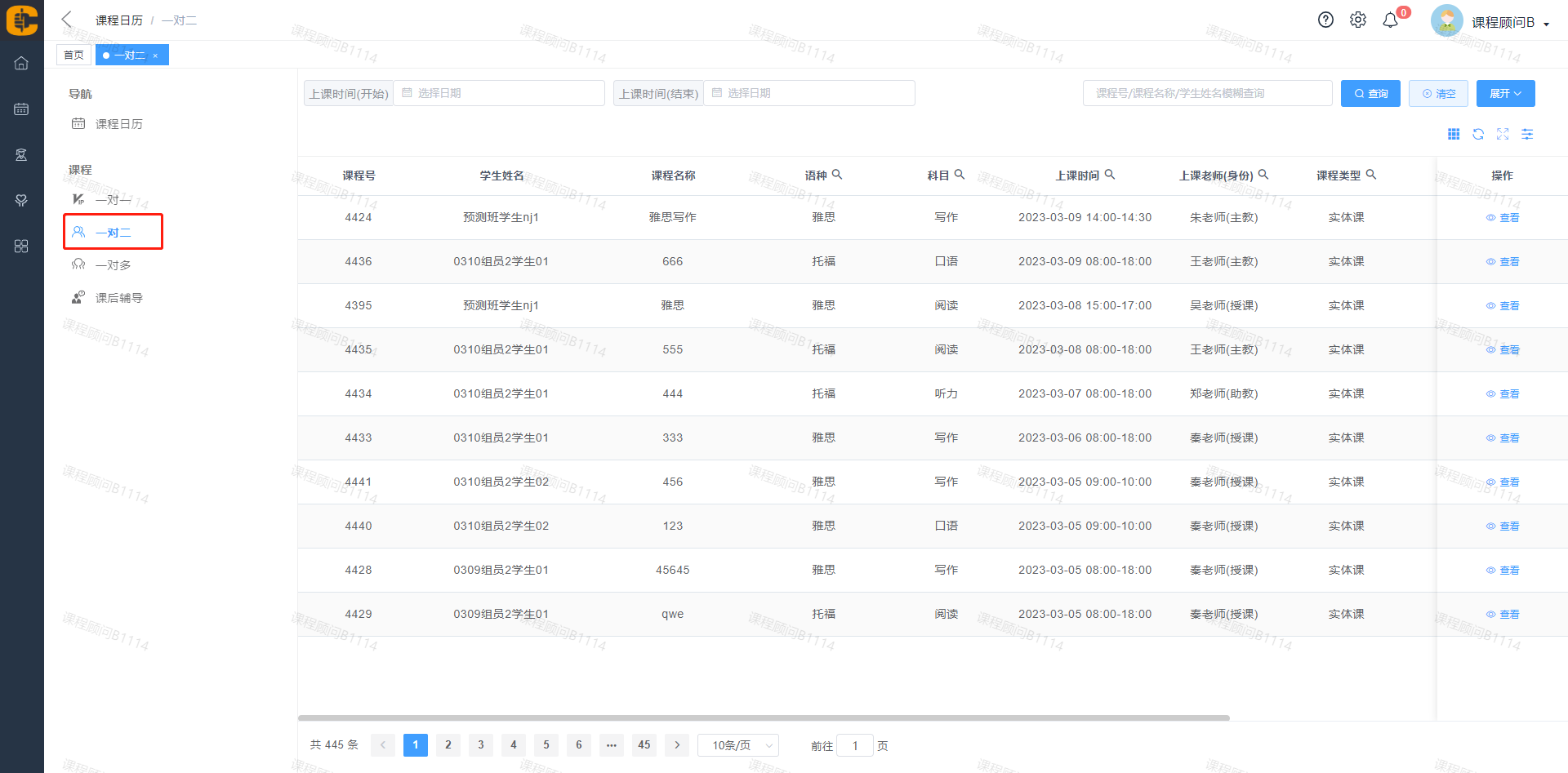1568x773 pixels.
Task: Click the back arrow in the header
Action: [67, 20]
